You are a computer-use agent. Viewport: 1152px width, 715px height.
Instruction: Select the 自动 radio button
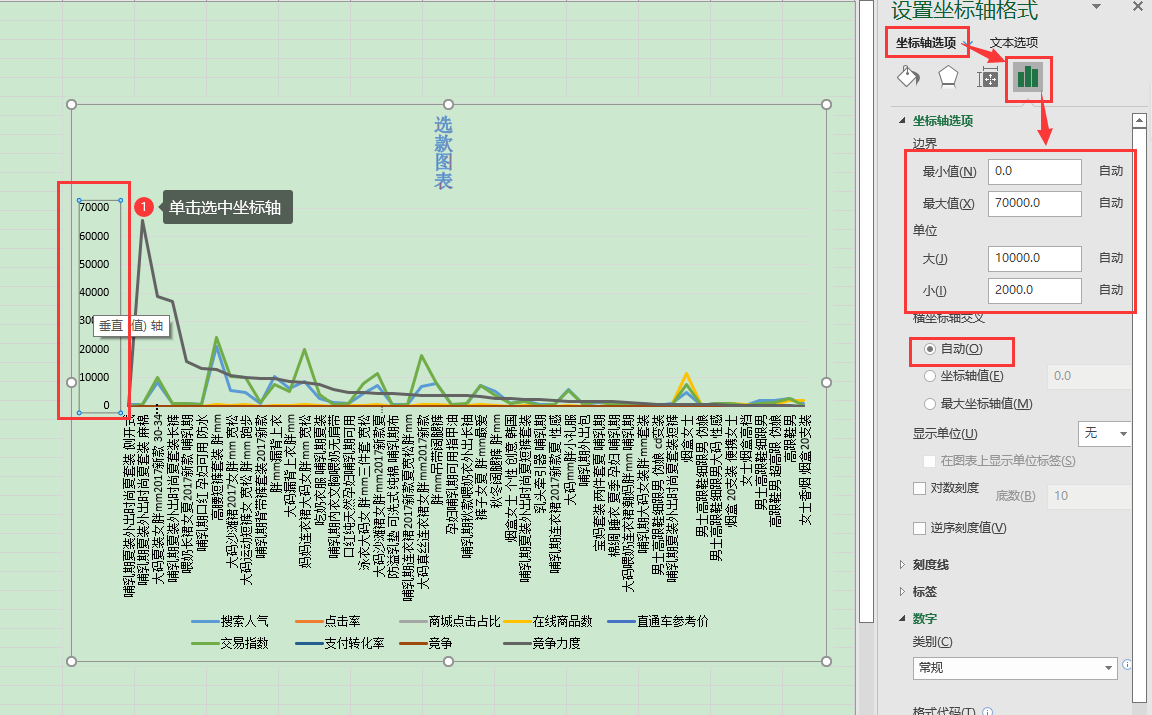click(932, 349)
